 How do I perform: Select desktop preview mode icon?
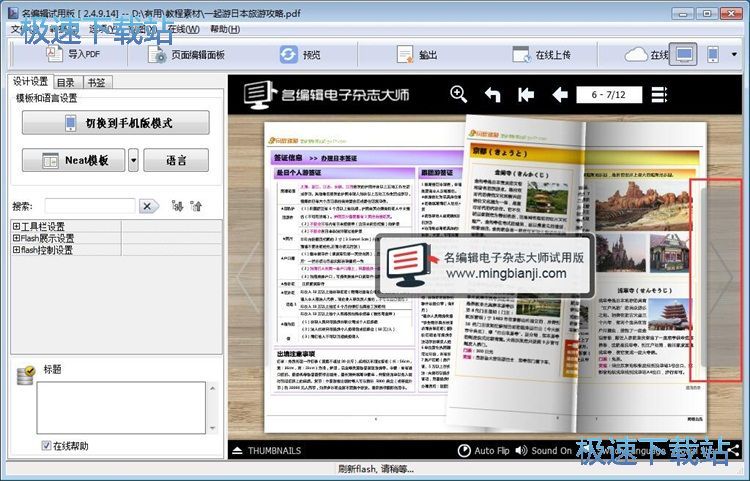[x=684, y=55]
